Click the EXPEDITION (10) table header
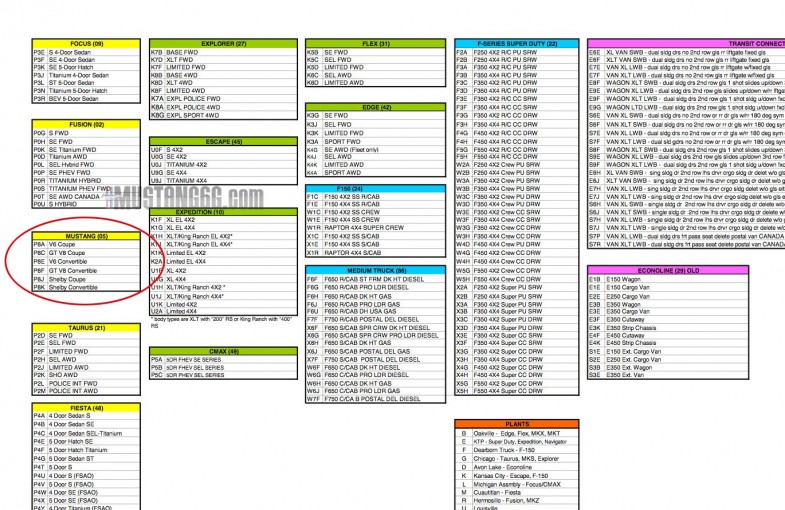 click(x=223, y=212)
